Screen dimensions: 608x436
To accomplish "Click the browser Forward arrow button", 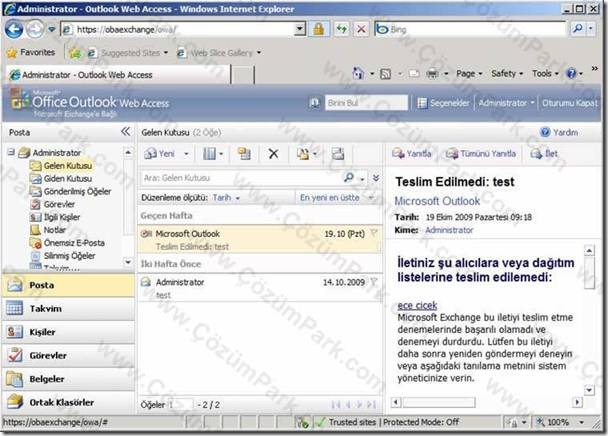I will pyautogui.click(x=35, y=29).
